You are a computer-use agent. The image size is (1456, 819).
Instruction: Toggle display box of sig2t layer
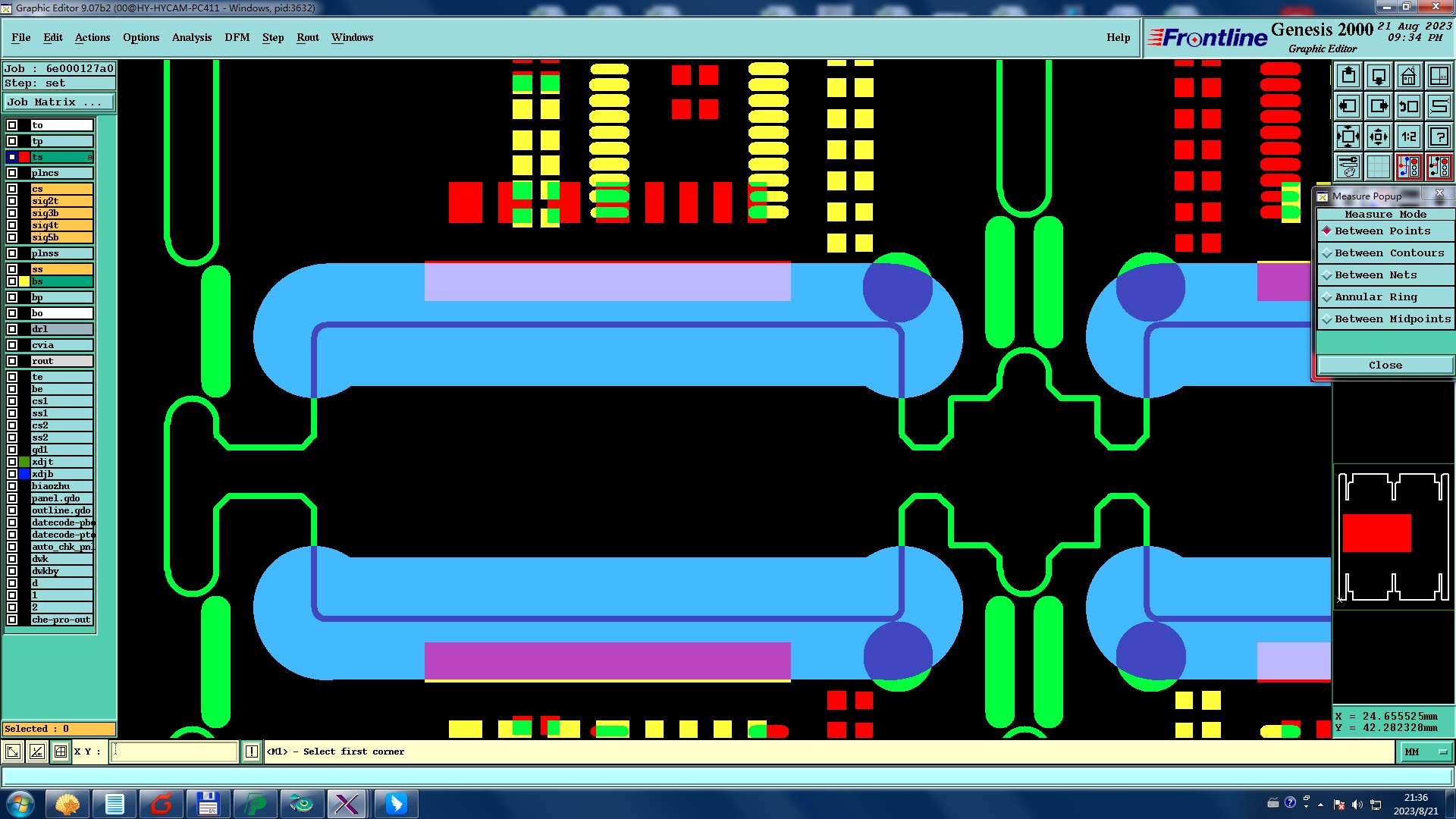pos(12,201)
